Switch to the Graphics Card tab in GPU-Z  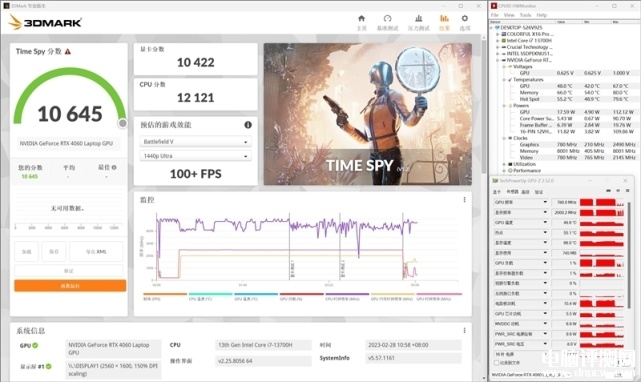click(x=497, y=192)
